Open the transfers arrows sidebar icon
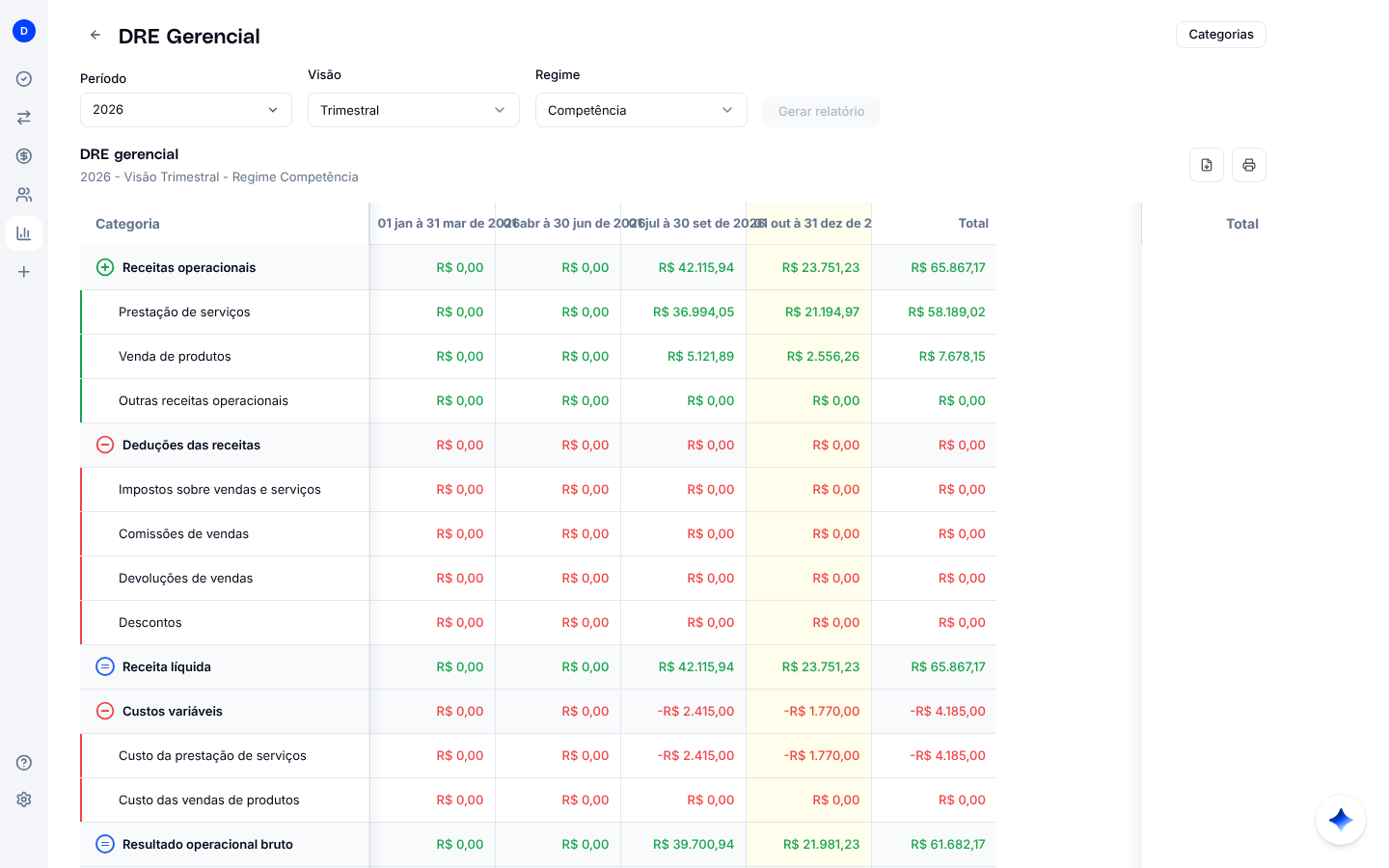 [24, 118]
